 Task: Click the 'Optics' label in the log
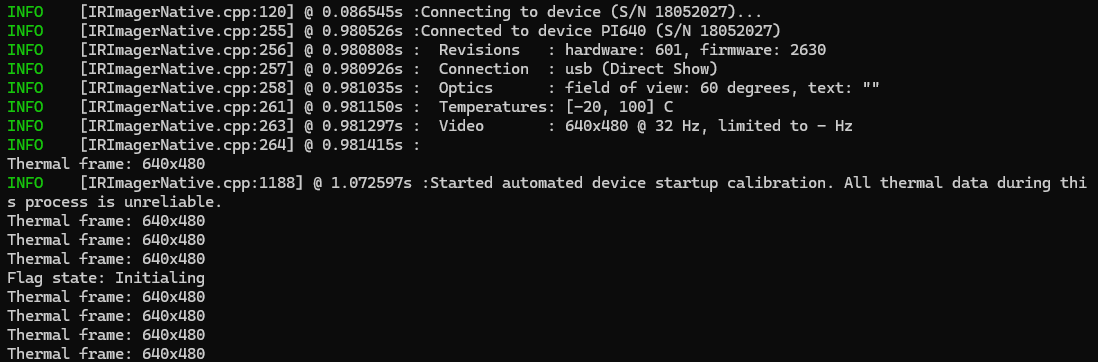coord(466,88)
